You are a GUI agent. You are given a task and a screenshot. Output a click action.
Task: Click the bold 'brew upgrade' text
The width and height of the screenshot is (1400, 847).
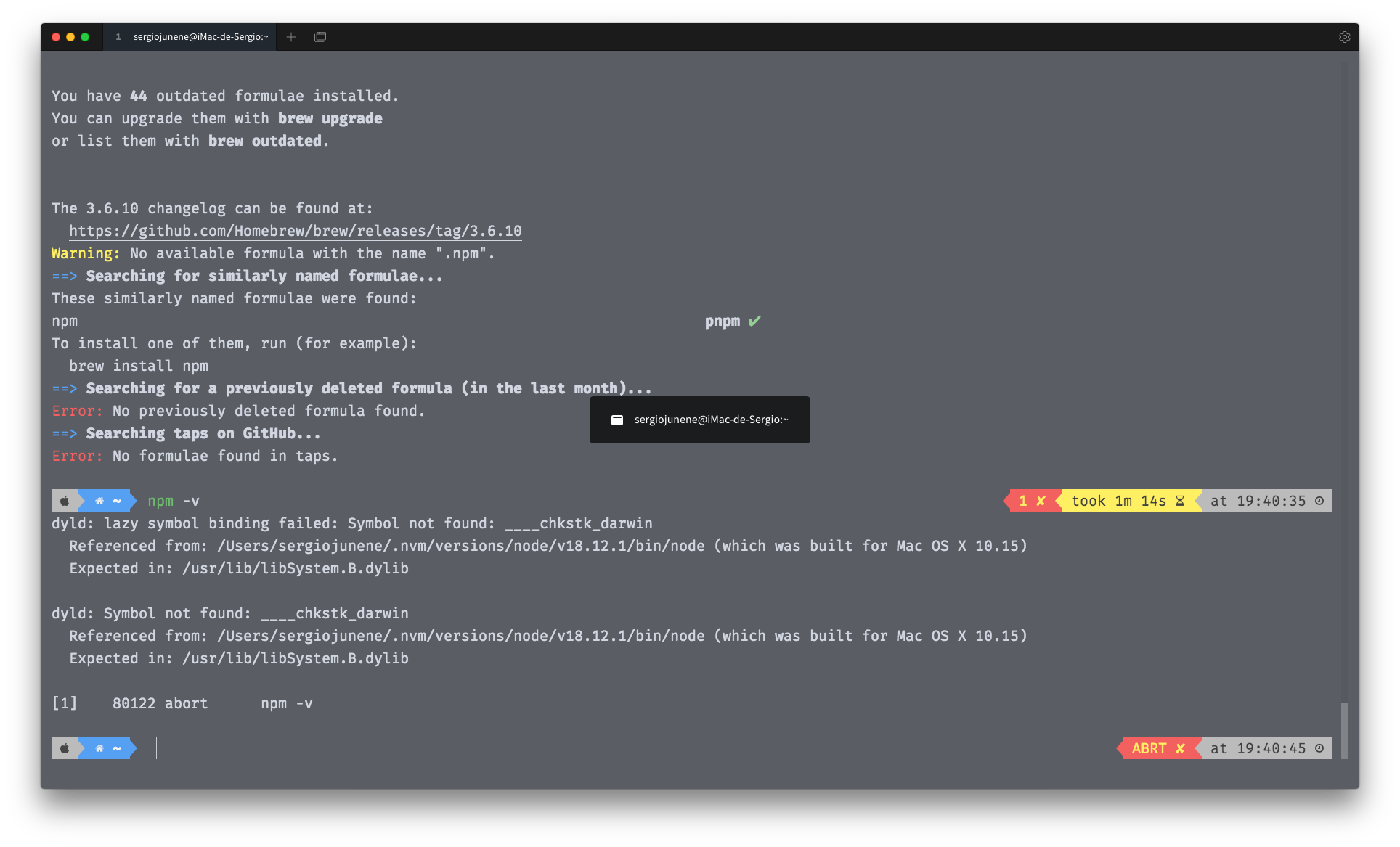pos(330,118)
